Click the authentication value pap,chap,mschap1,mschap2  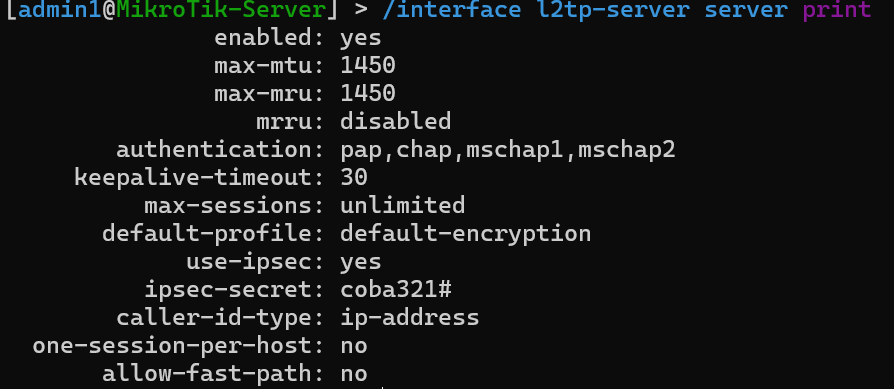pyautogui.click(x=508, y=150)
